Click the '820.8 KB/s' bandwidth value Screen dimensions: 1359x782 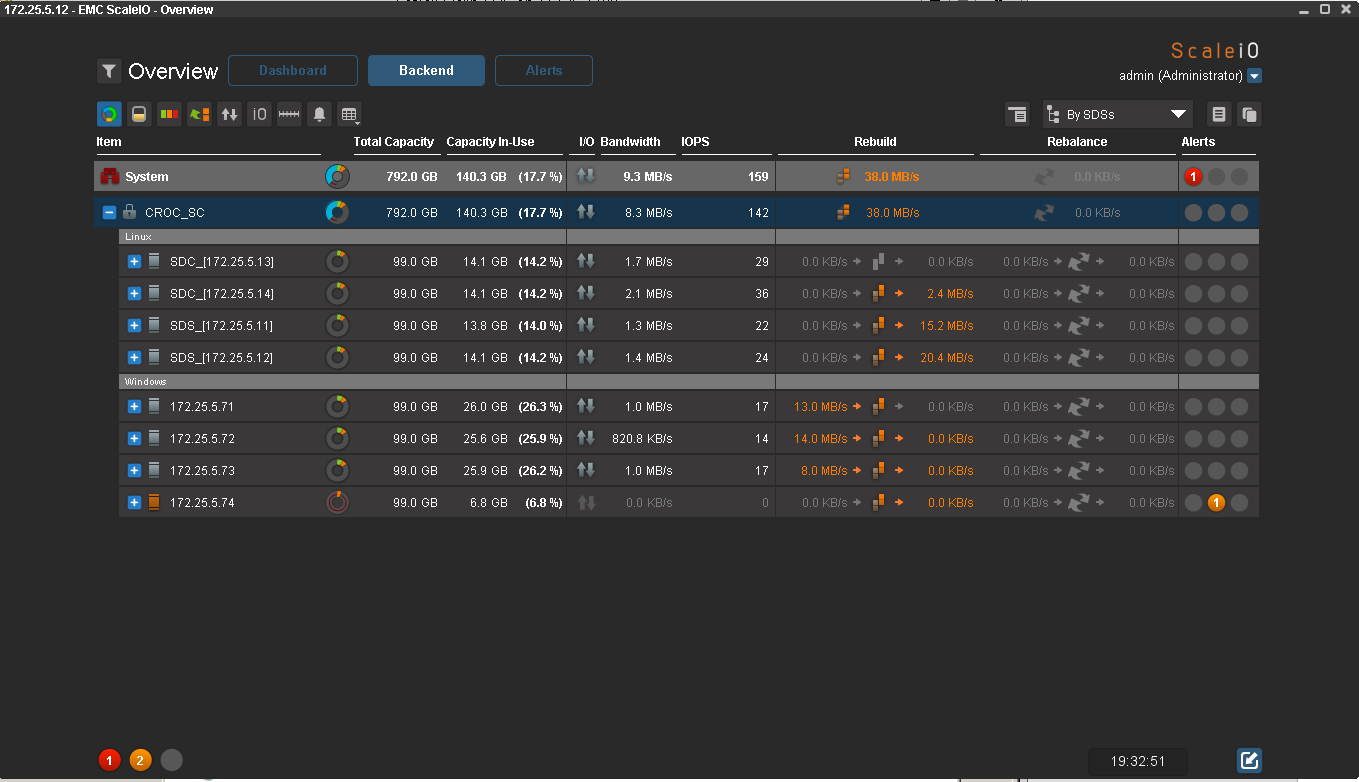(x=642, y=439)
